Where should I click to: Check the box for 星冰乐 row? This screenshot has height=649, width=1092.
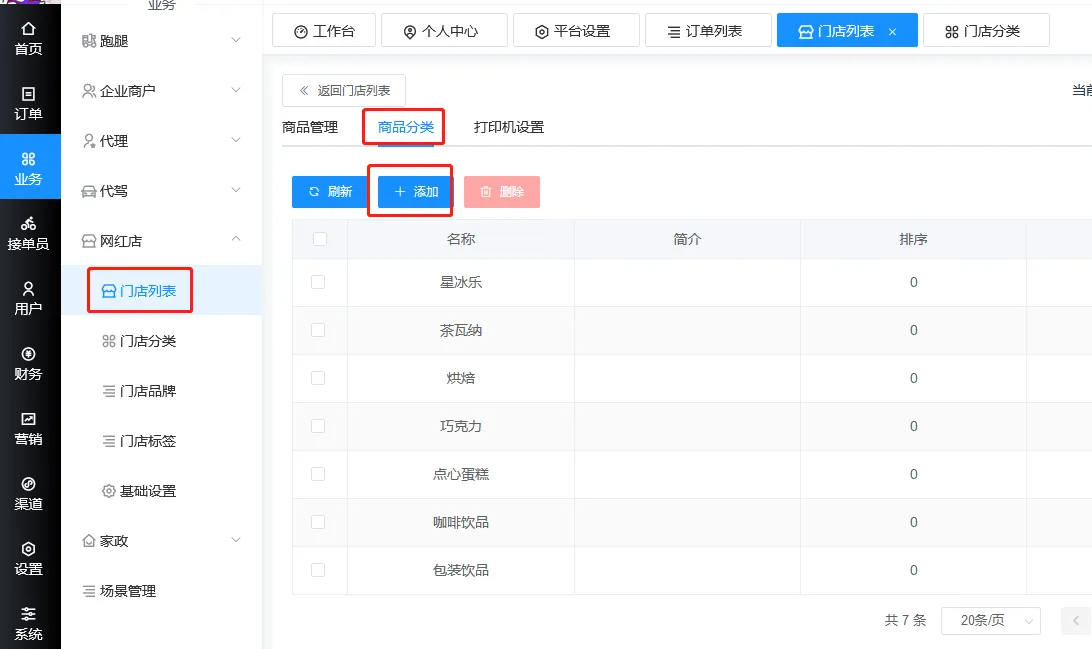pos(318,282)
